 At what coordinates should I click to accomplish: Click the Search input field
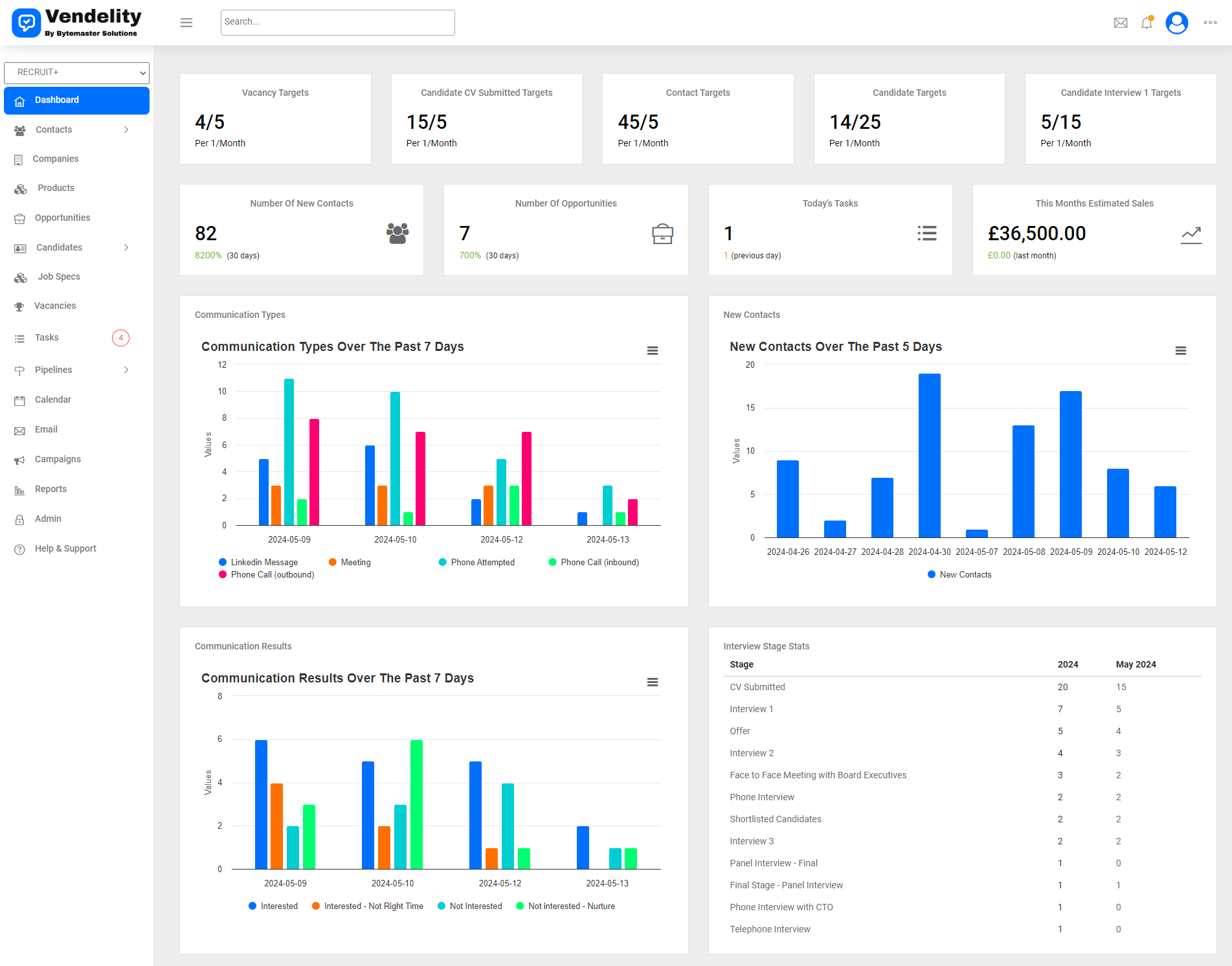coord(338,23)
